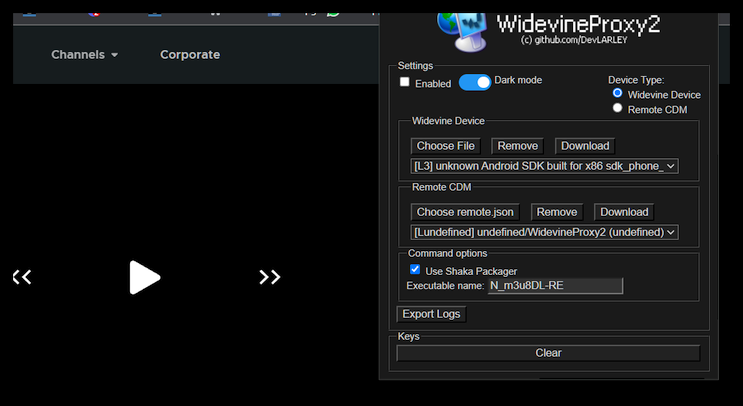Click the fast-forward double-arrow icon
Viewport: 743px width, 406px height.
point(270,277)
